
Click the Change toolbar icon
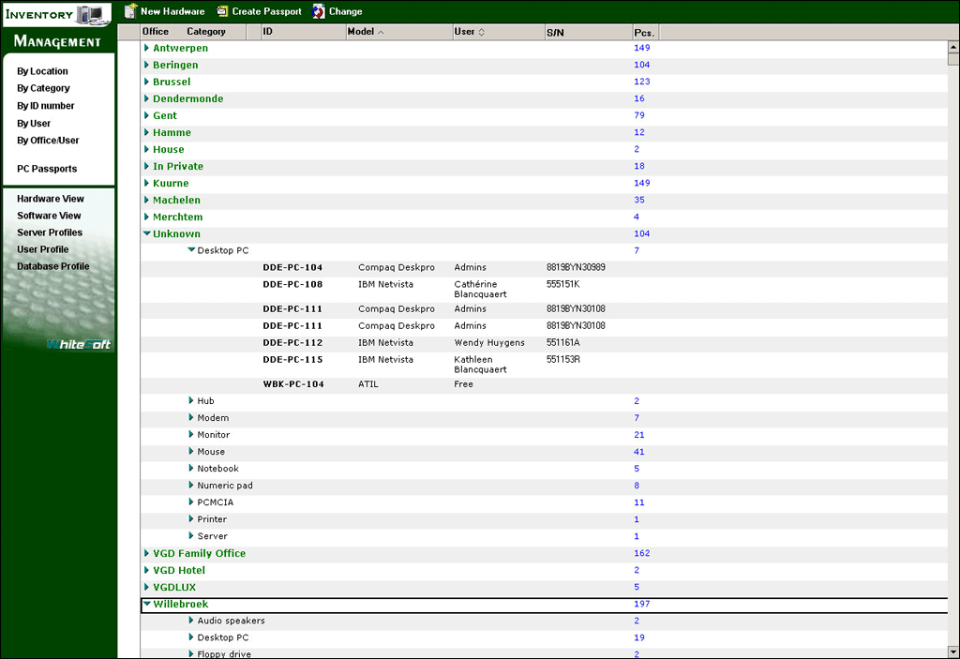(318, 11)
